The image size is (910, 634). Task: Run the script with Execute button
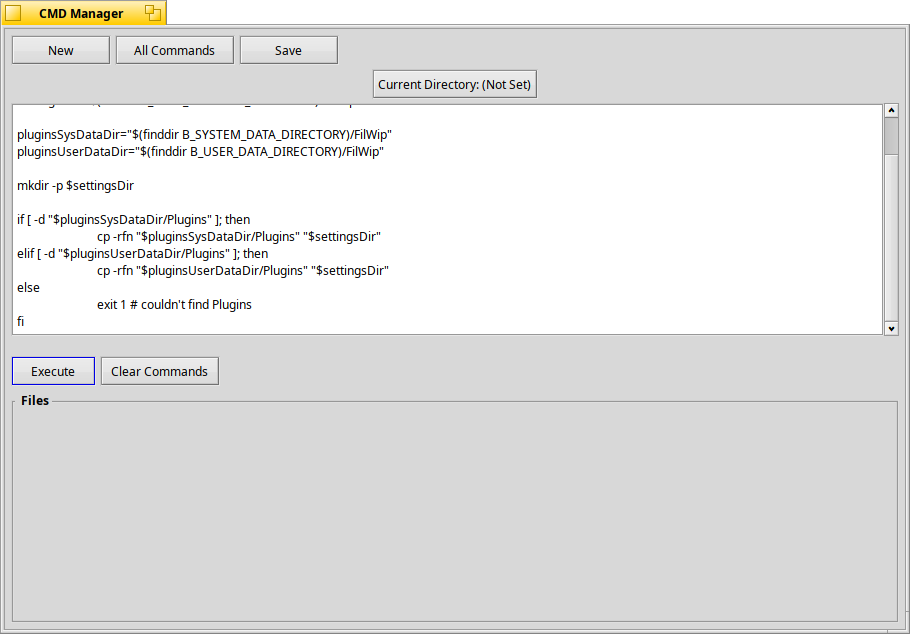point(53,371)
